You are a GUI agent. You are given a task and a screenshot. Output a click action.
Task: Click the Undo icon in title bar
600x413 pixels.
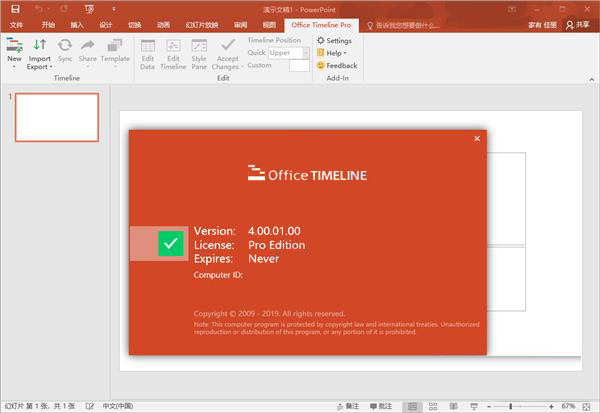coord(38,9)
